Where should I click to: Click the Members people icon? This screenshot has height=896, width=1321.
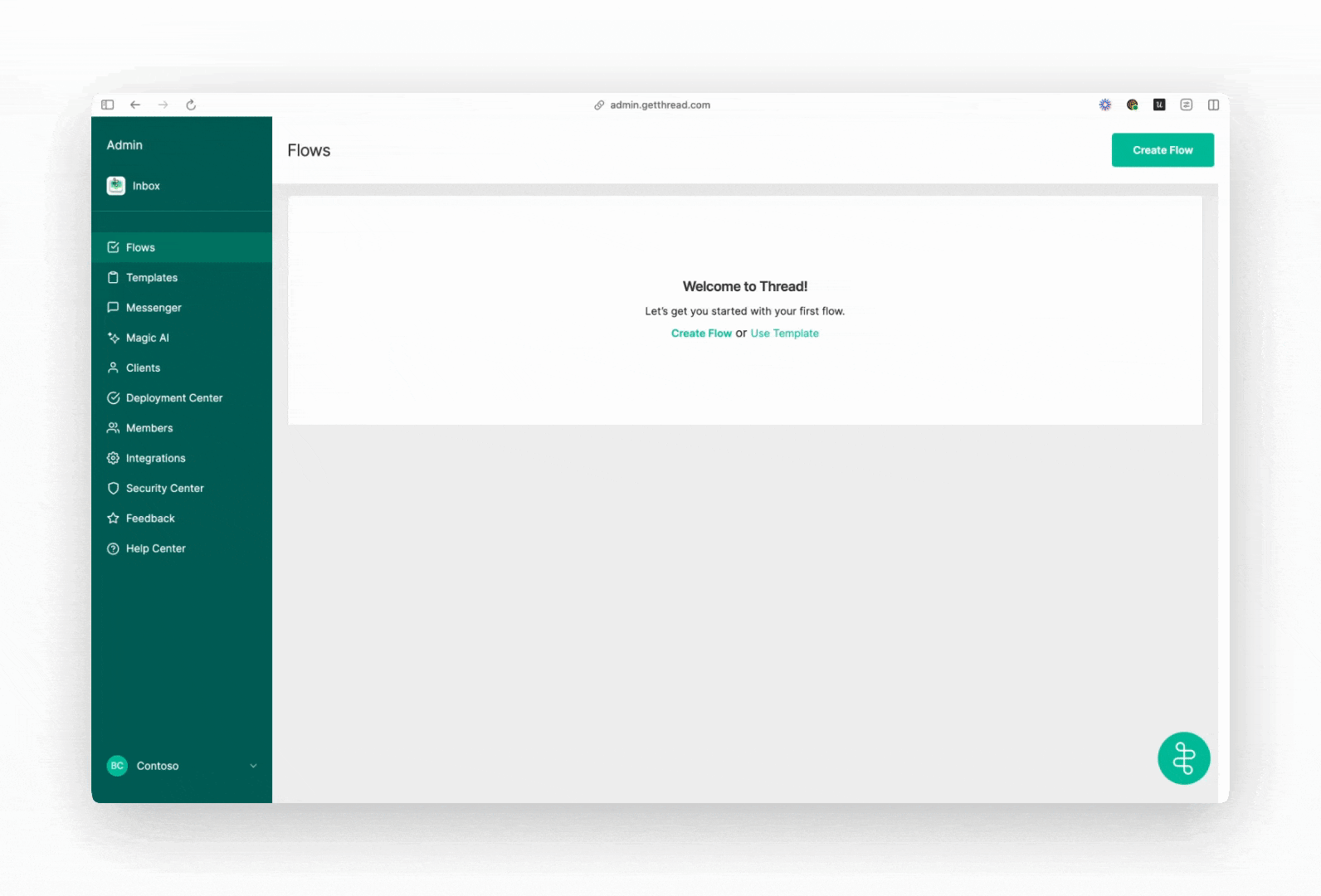114,428
